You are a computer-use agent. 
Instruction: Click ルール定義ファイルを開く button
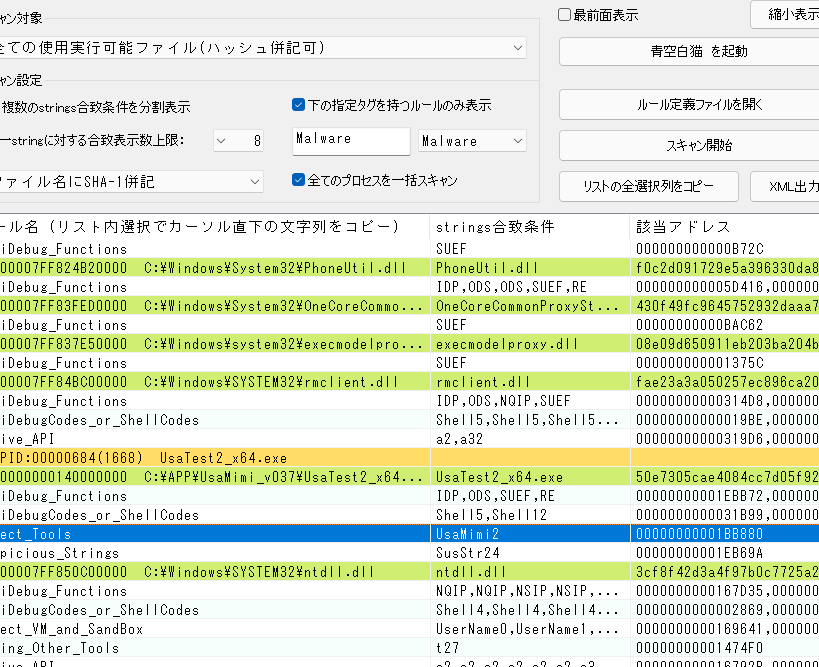point(688,104)
